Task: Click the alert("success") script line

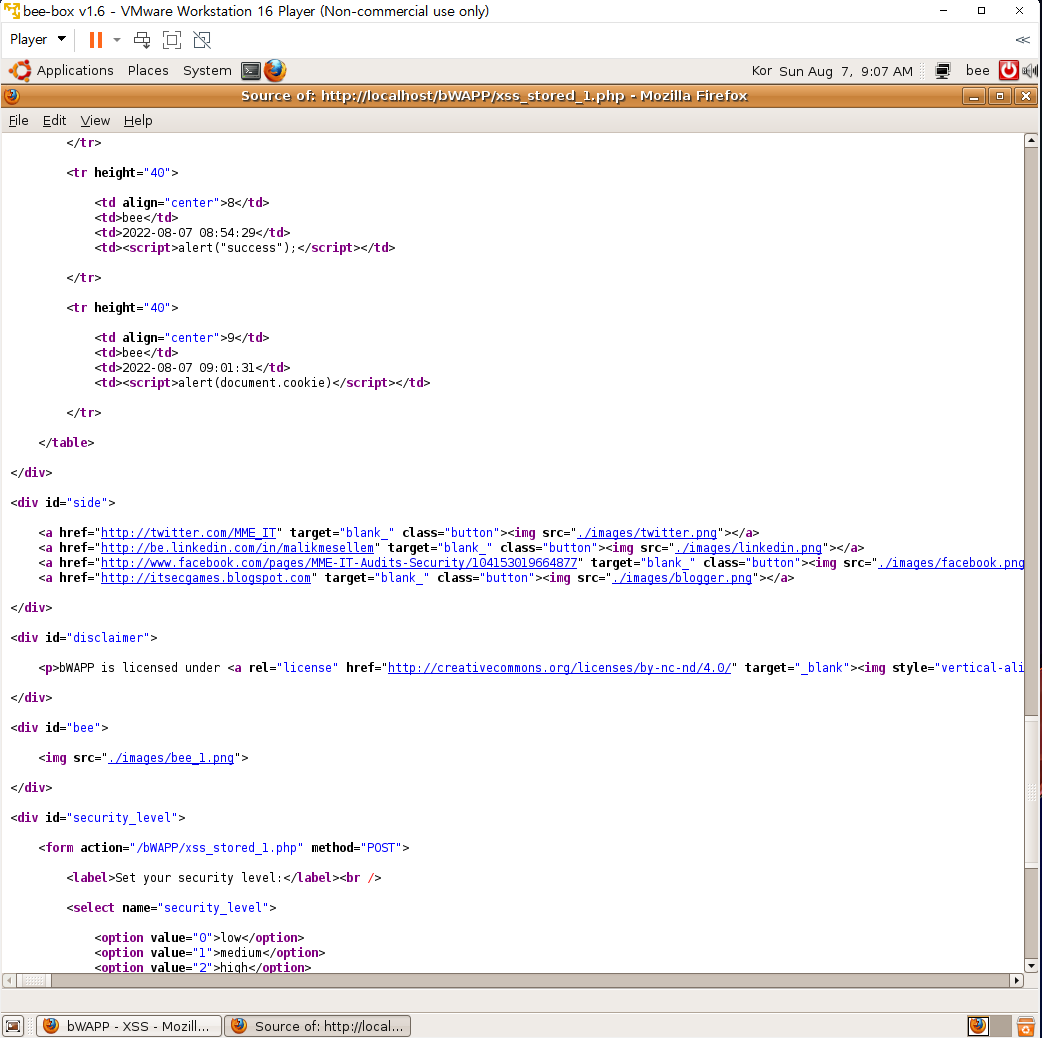Action: (x=245, y=248)
